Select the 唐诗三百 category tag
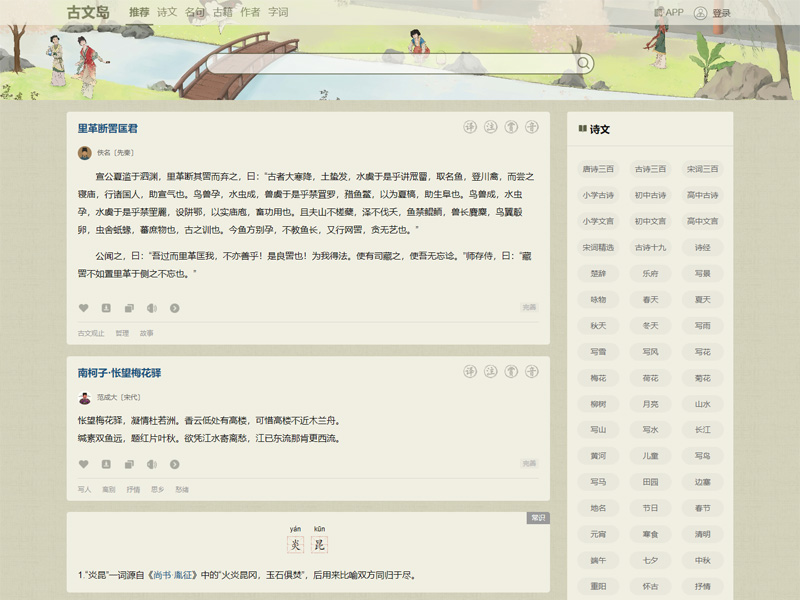800x600 pixels. coord(598,169)
